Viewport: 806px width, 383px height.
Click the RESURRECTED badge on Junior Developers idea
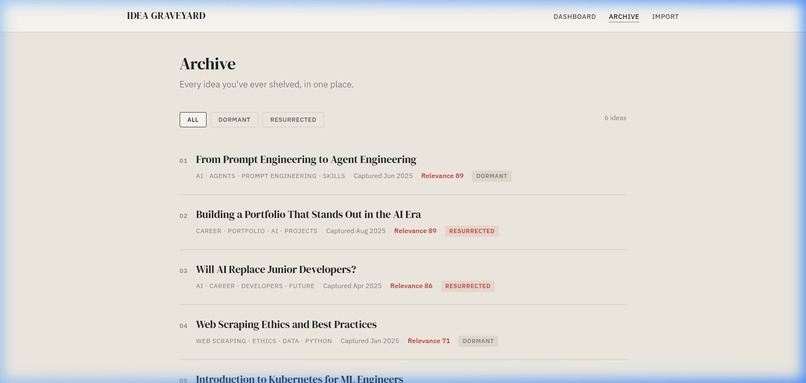coord(468,286)
